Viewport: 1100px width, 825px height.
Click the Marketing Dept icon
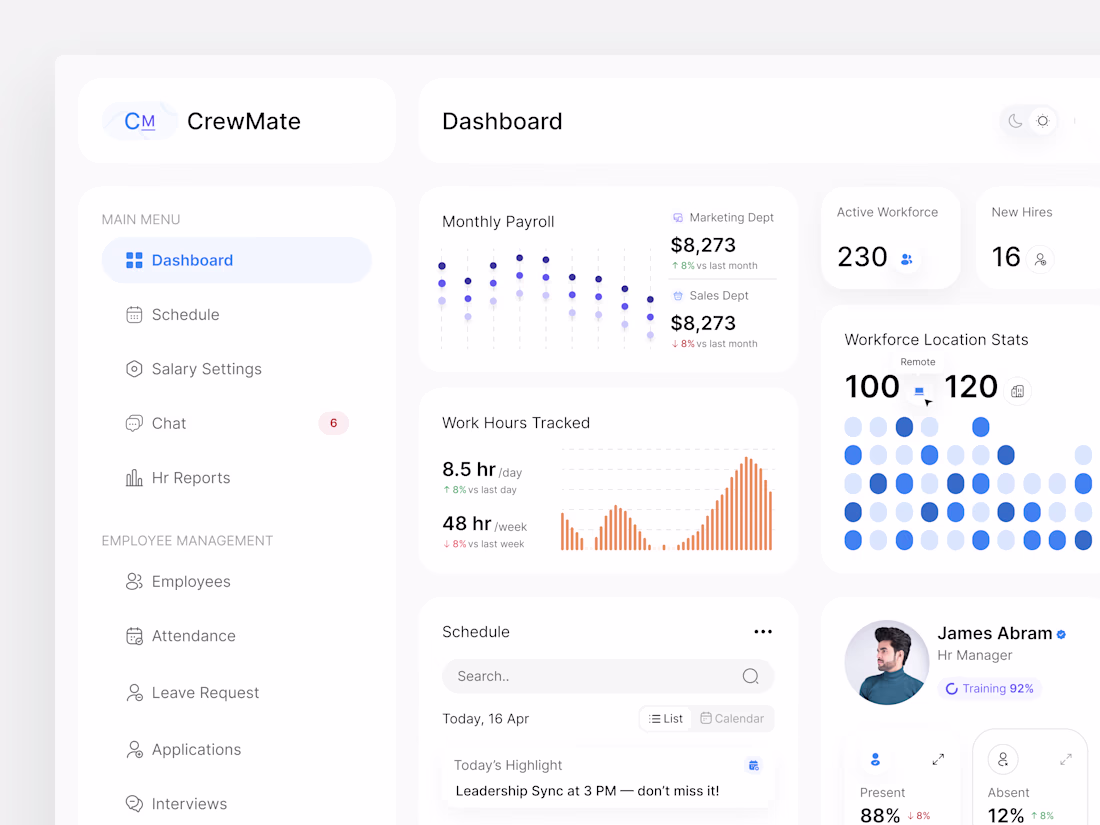click(x=678, y=218)
